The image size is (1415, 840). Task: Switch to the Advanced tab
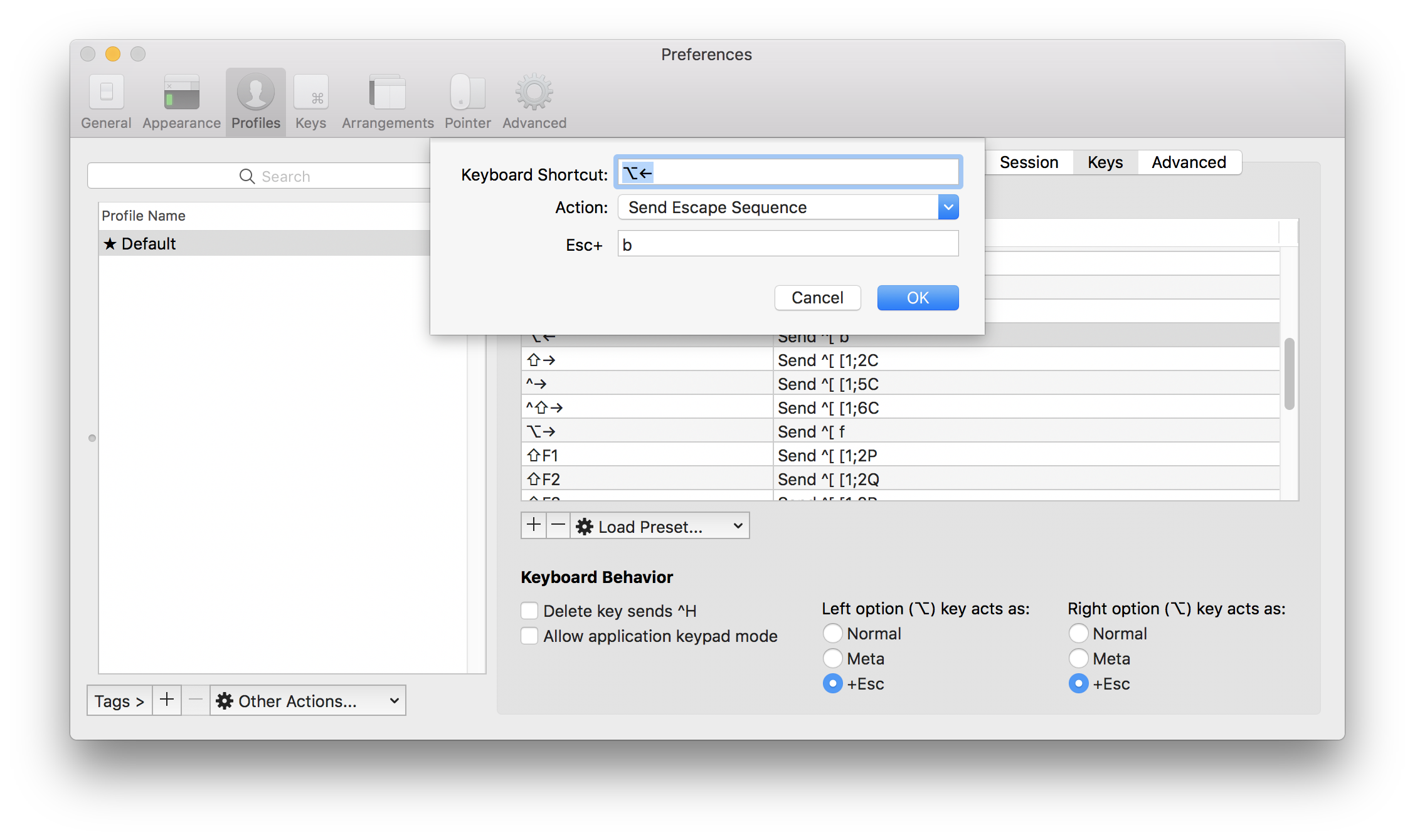pyautogui.click(x=1189, y=161)
